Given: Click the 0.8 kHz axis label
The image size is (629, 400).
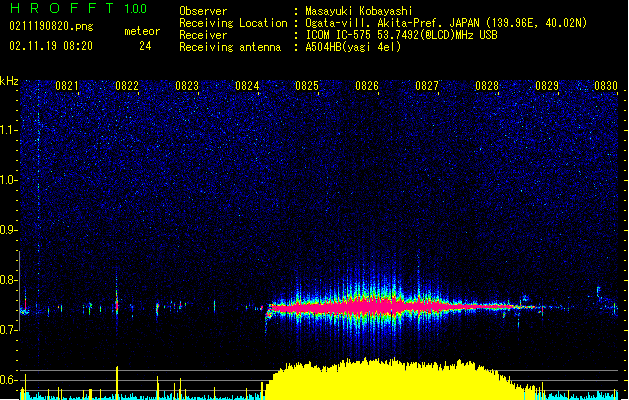Looking at the screenshot, I should [9, 280].
